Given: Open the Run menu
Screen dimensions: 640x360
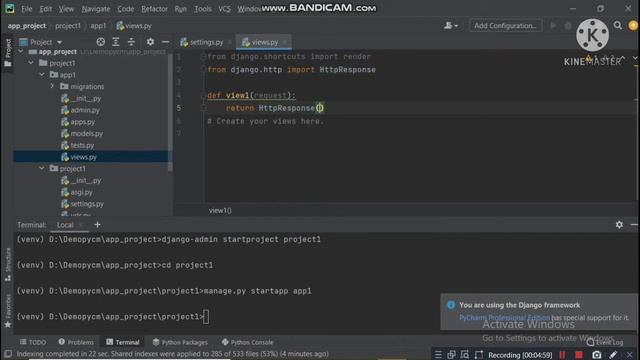Looking at the screenshot, I should coord(180,9).
